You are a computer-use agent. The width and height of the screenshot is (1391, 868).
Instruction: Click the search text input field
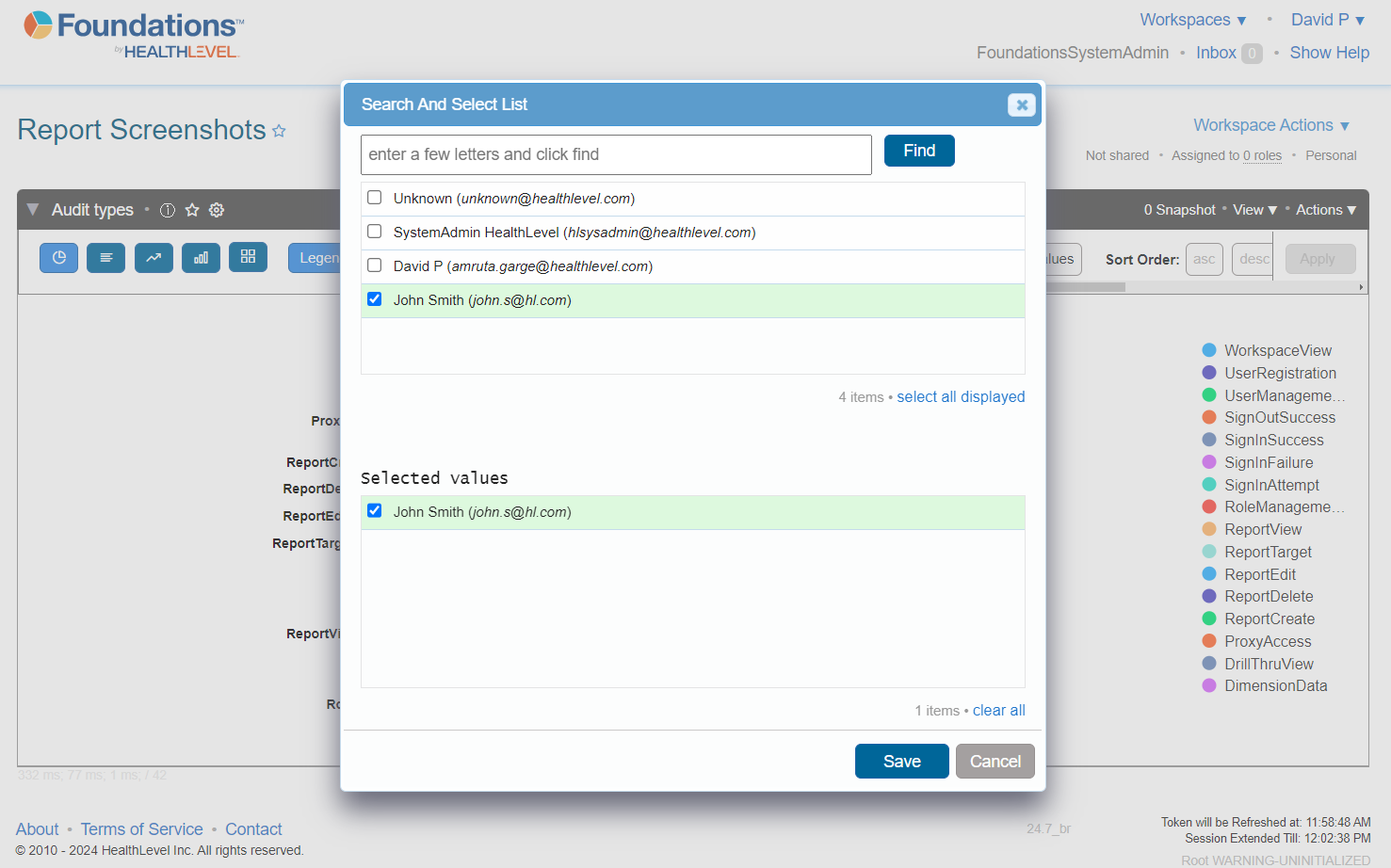point(616,154)
